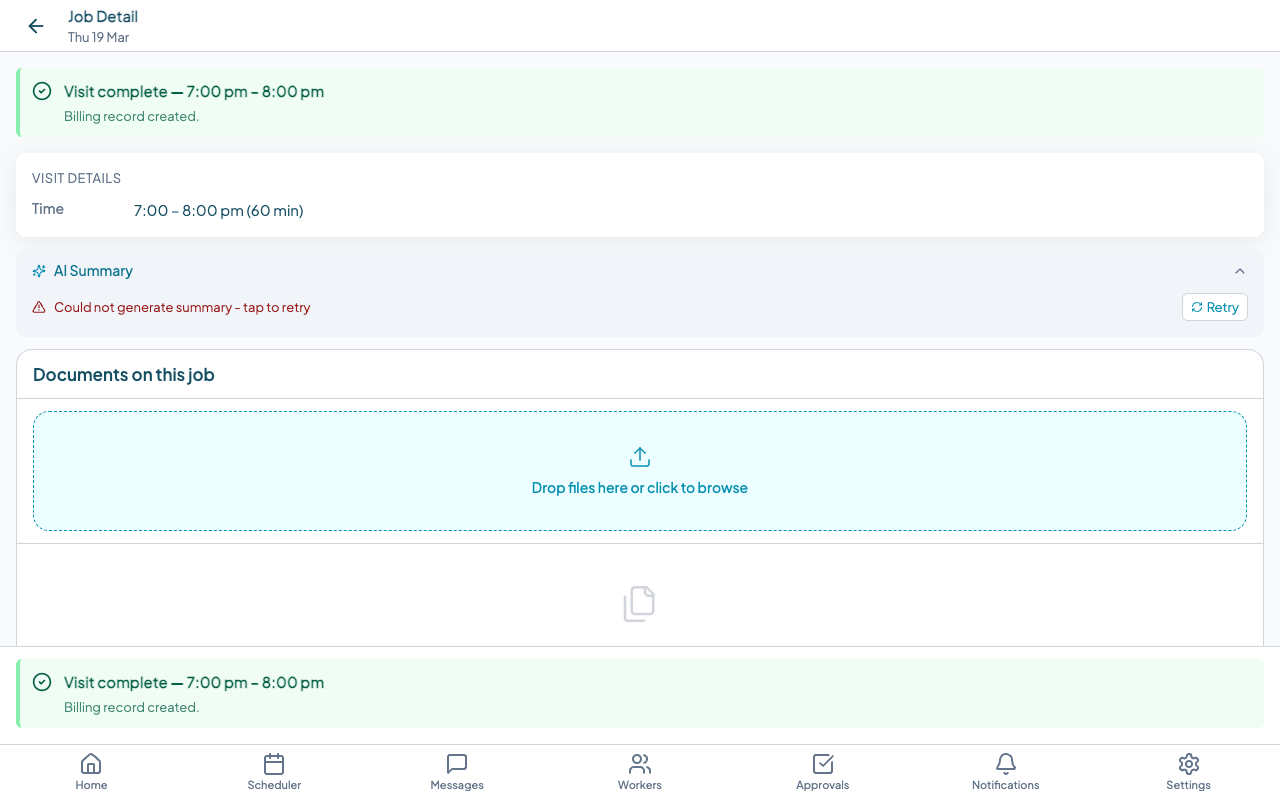
Task: Click the AI Summary heading
Action: point(93,271)
